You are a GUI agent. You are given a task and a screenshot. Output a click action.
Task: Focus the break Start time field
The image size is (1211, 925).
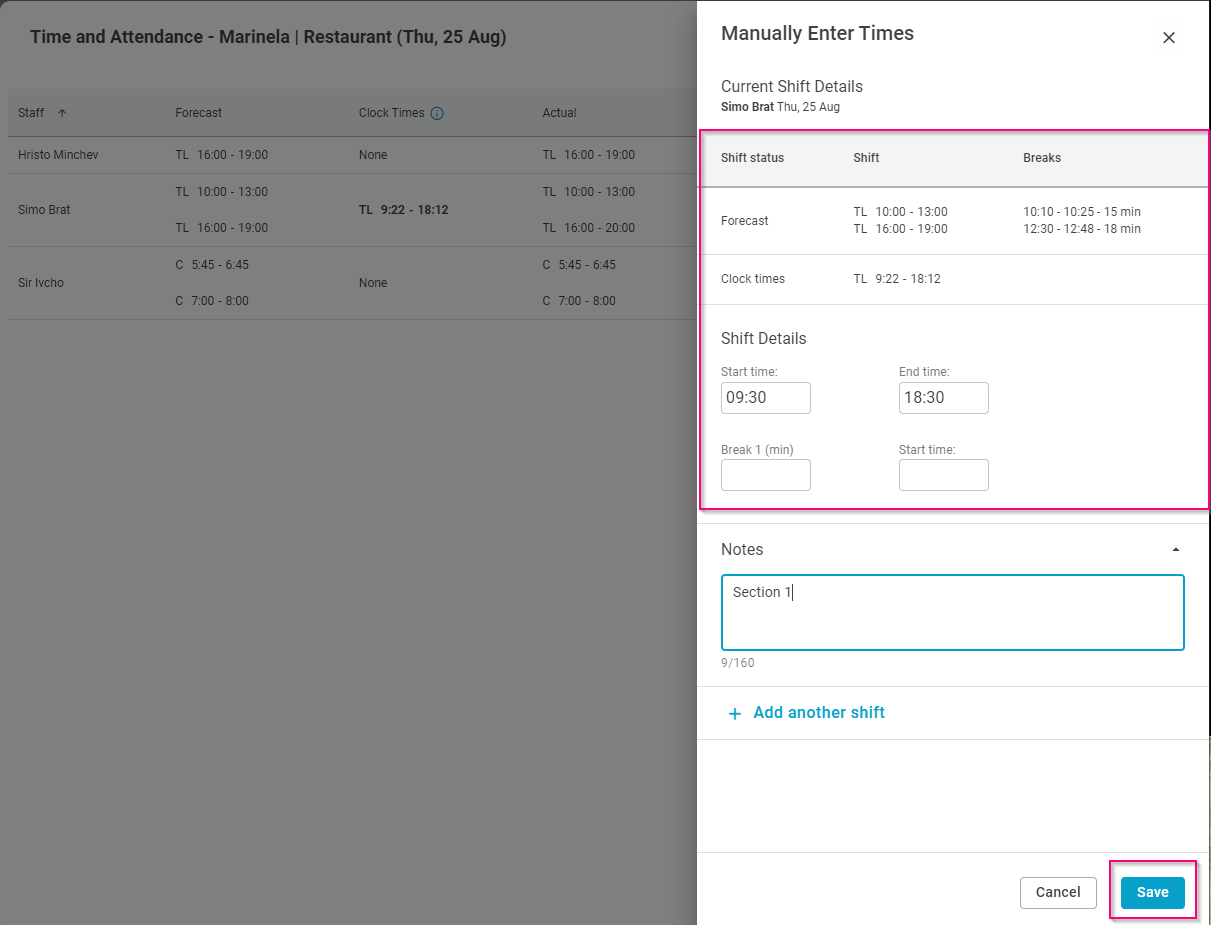(x=944, y=475)
